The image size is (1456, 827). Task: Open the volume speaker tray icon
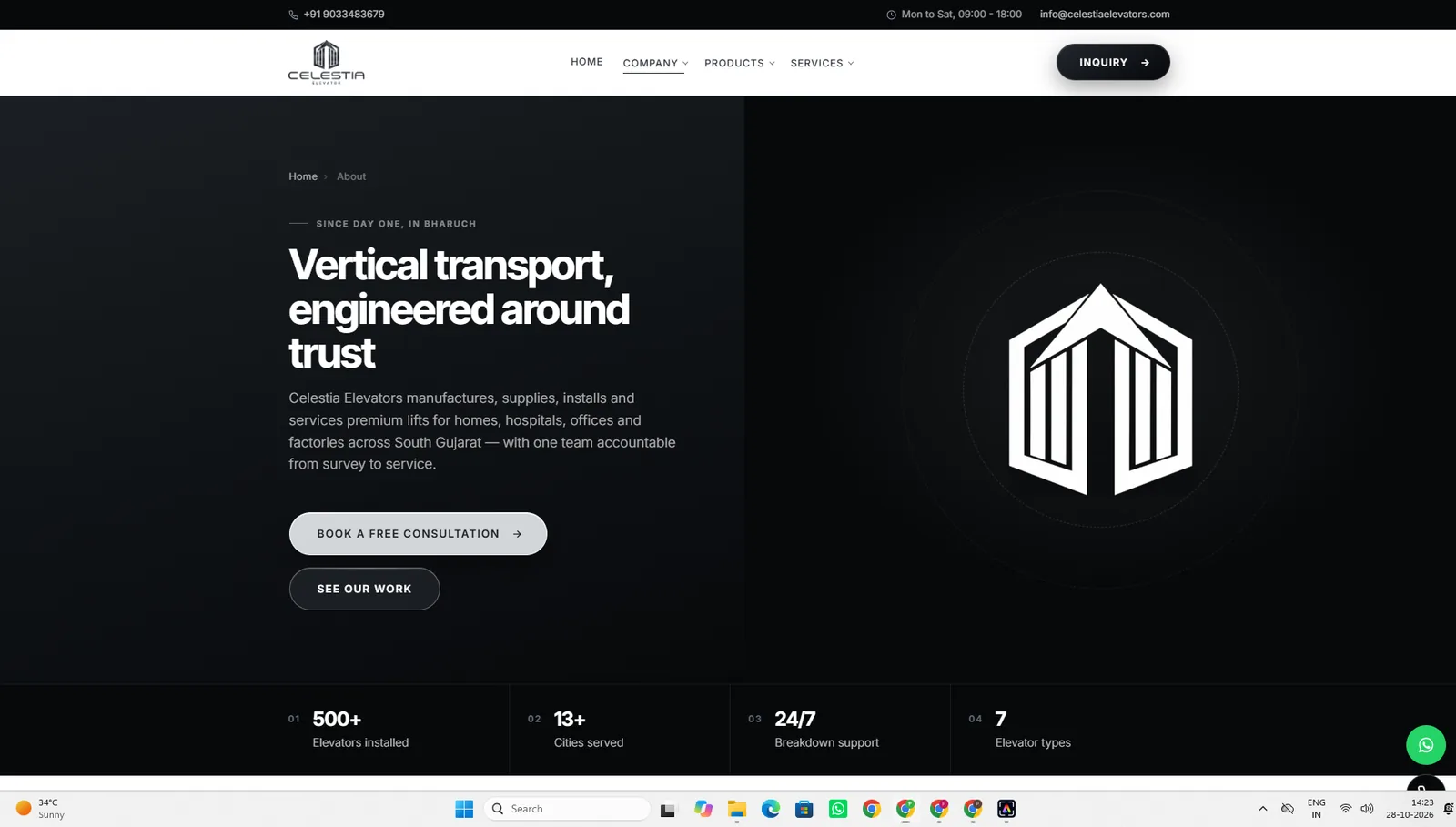click(x=1367, y=809)
